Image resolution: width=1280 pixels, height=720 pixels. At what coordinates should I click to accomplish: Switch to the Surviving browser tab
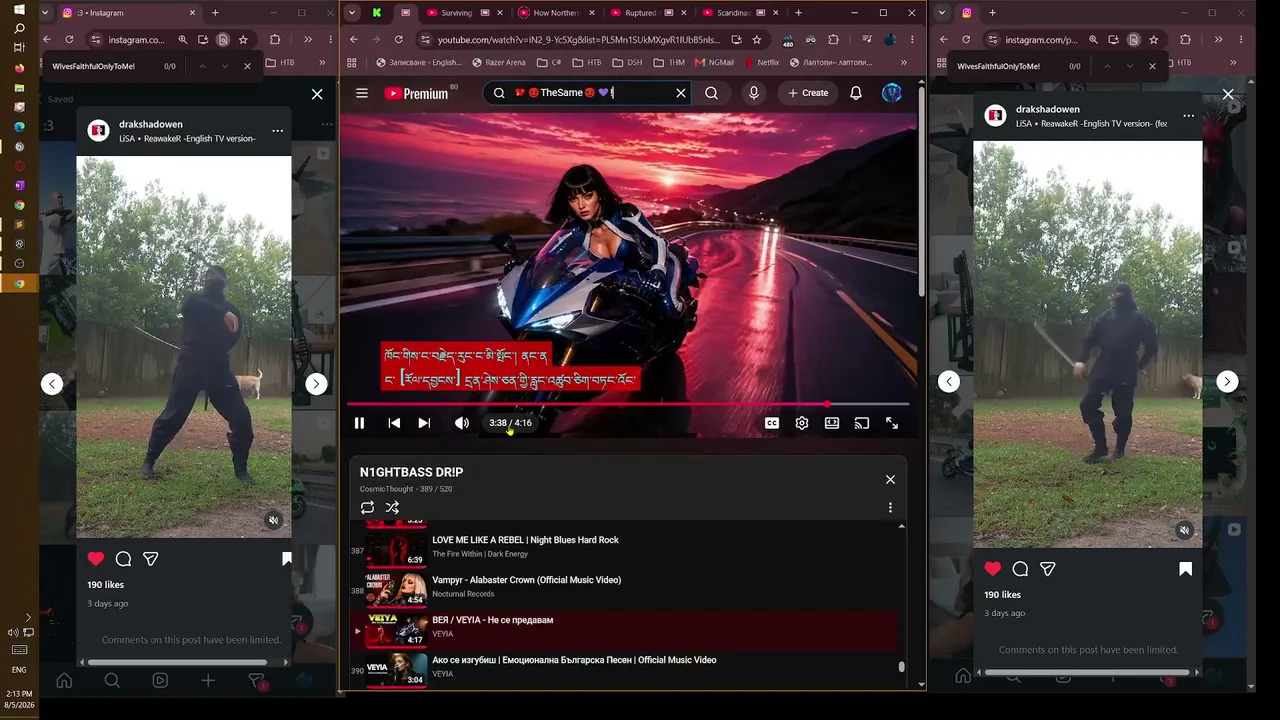click(458, 13)
